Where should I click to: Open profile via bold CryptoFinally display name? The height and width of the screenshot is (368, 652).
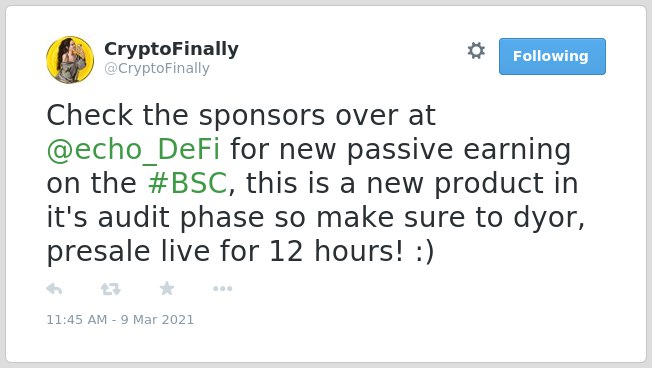171,49
